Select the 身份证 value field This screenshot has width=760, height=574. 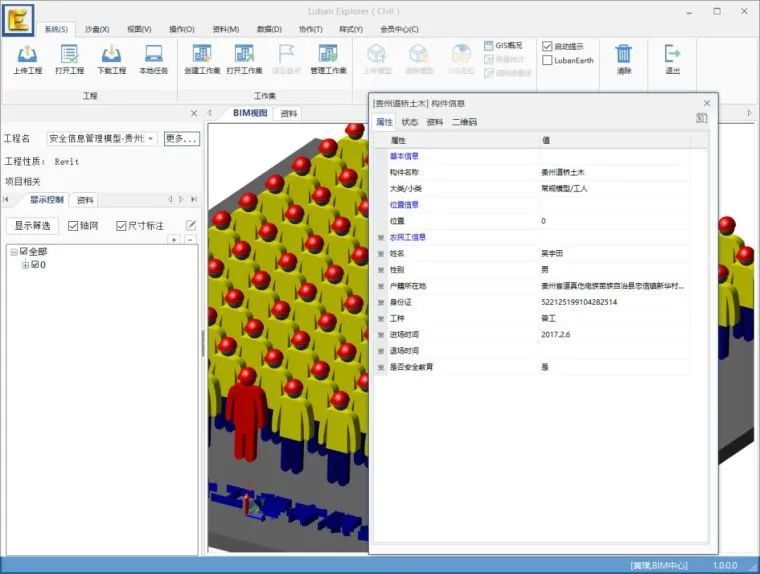[615, 302]
